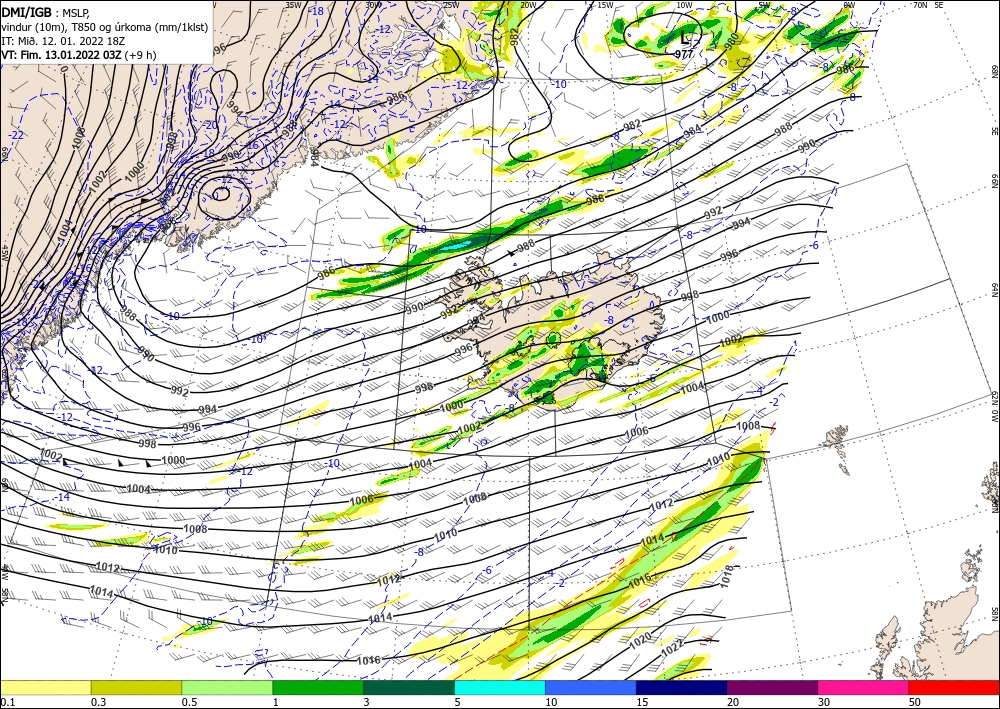Click the '0.5' legend value label
This screenshot has width=1000, height=709.
click(x=189, y=702)
